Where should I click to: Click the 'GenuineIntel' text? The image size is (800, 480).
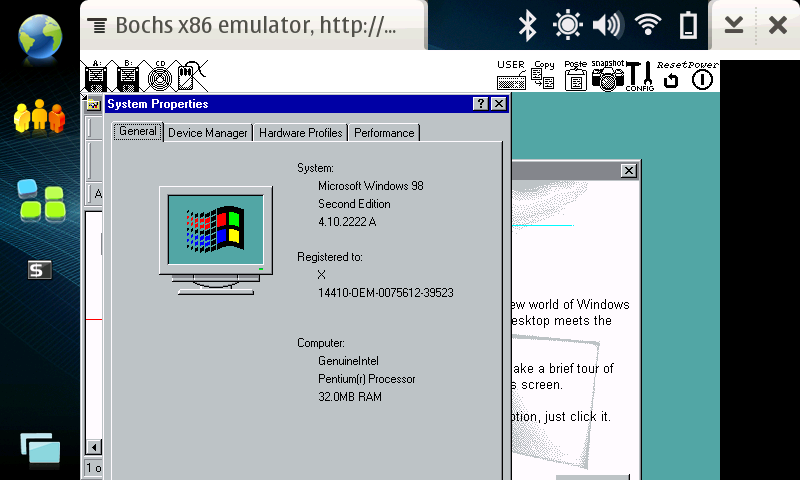coord(348,361)
